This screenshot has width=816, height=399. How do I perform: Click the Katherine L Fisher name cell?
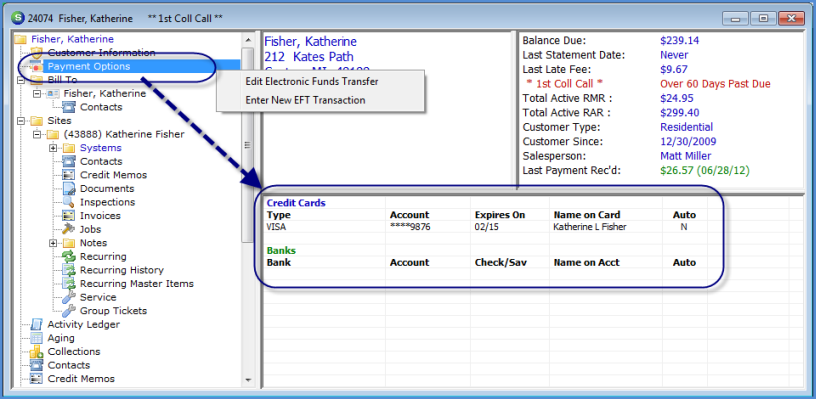click(x=590, y=227)
